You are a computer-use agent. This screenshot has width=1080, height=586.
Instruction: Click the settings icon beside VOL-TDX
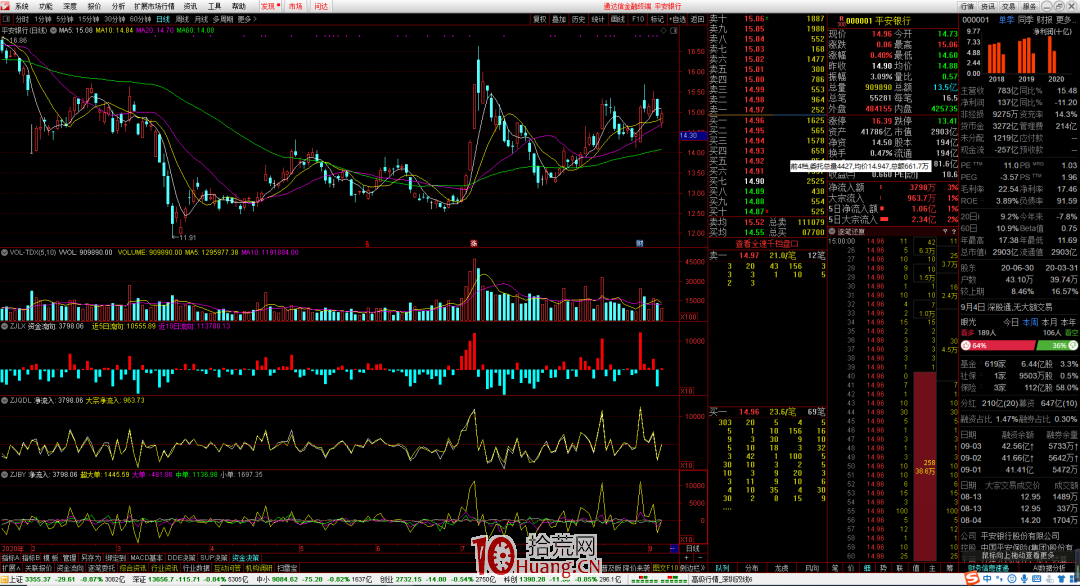click(4, 253)
